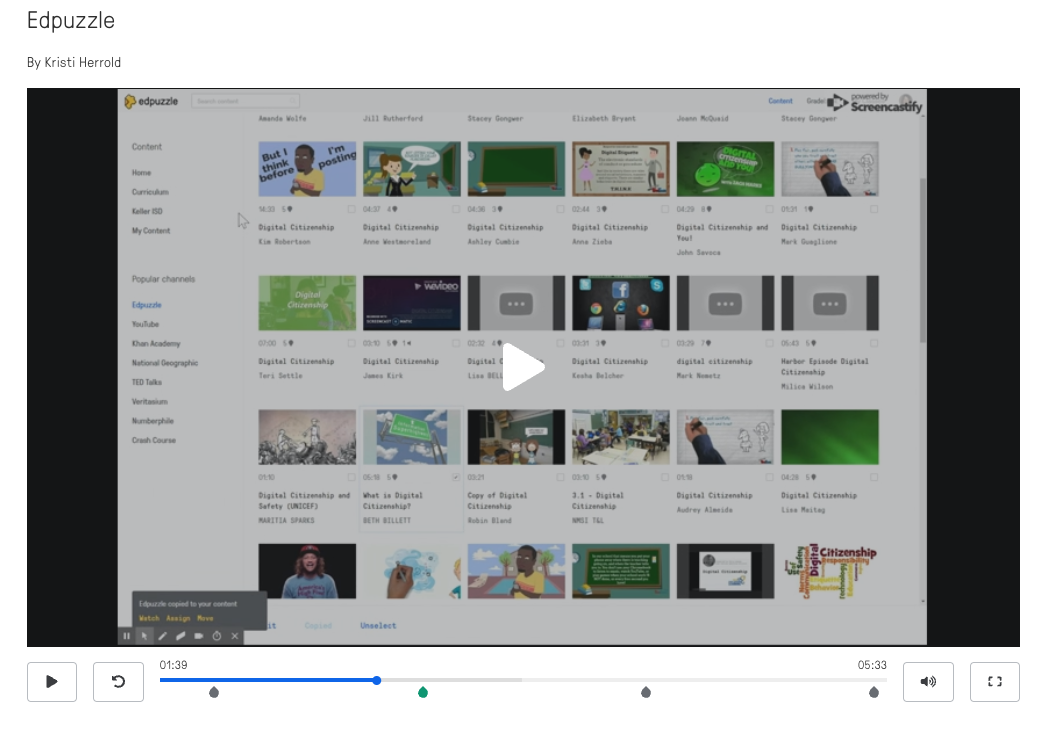This screenshot has height=732, width=1061.
Task: Check the box for Harbor Episode Digital Citizenship
Action: pyautogui.click(x=874, y=344)
